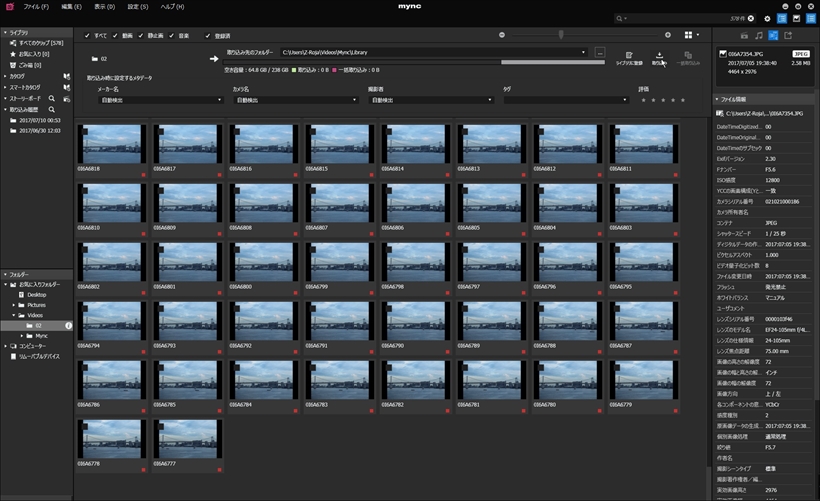Image resolution: width=820 pixels, height=501 pixels.
Task: Click the export share panel icon
Action: click(x=788, y=36)
